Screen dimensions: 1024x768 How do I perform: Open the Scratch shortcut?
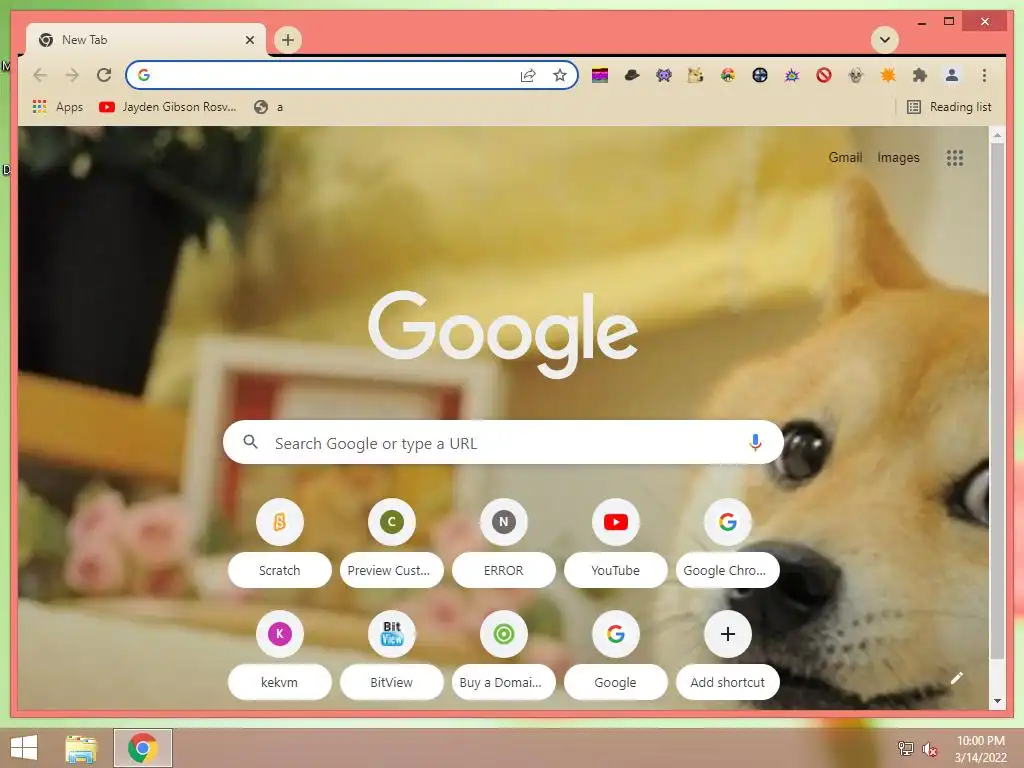pyautogui.click(x=280, y=543)
